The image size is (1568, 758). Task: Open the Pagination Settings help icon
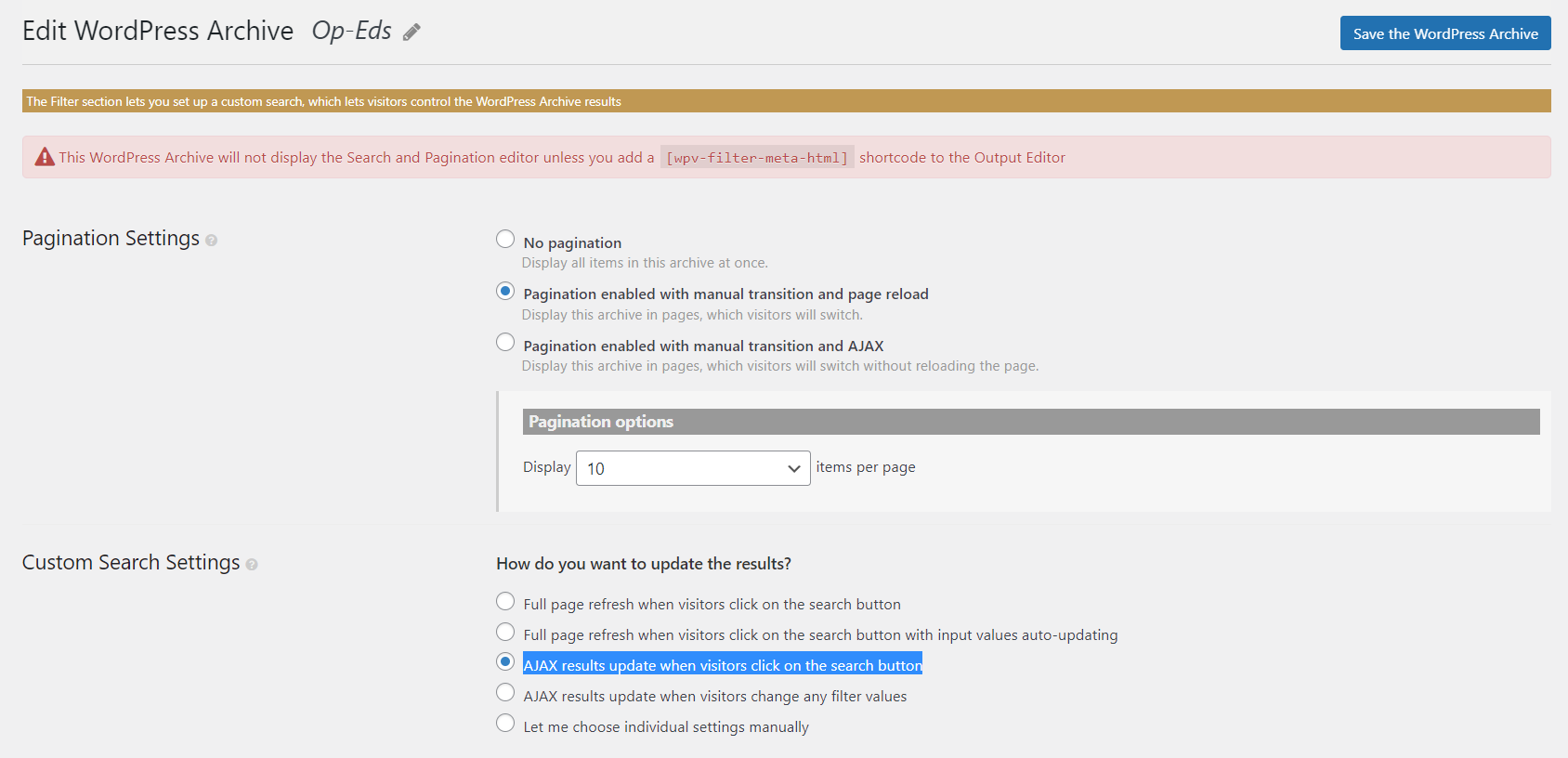tap(212, 241)
